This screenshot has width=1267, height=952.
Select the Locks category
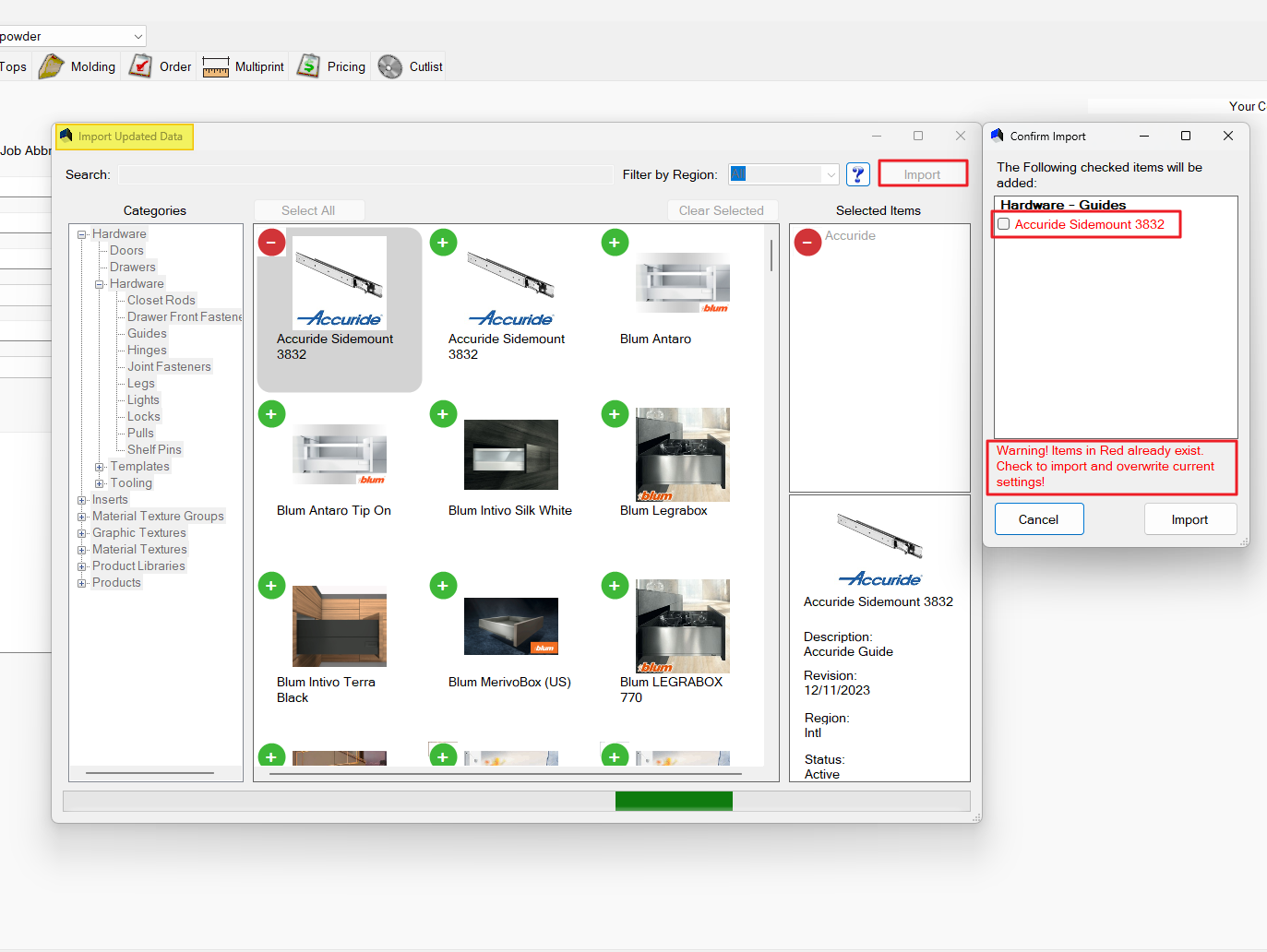pyautogui.click(x=144, y=417)
